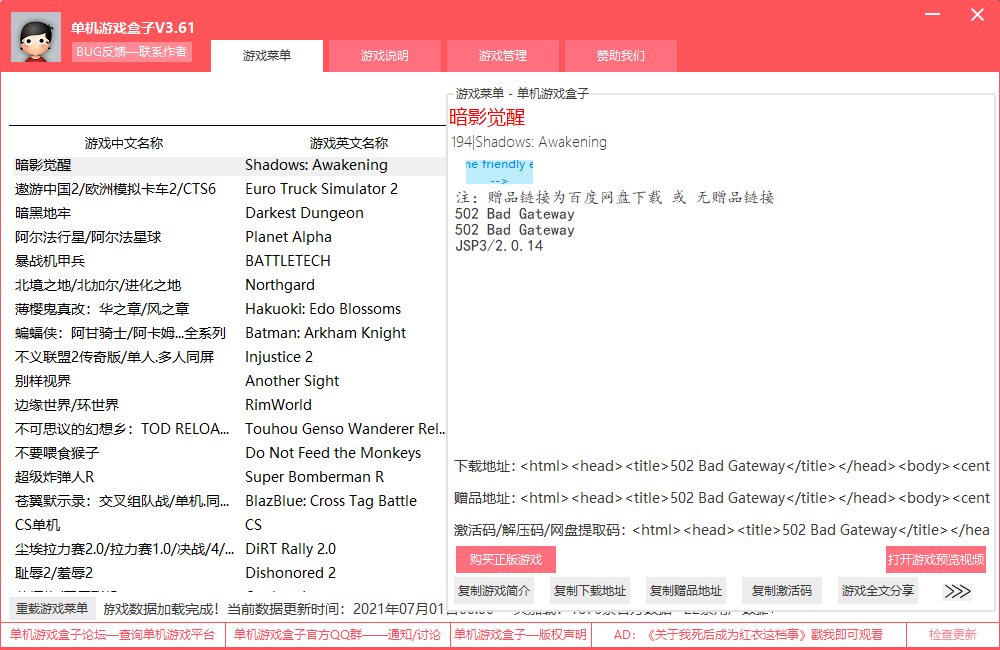
Task: Open the 游戏说明 tab
Action: point(385,56)
